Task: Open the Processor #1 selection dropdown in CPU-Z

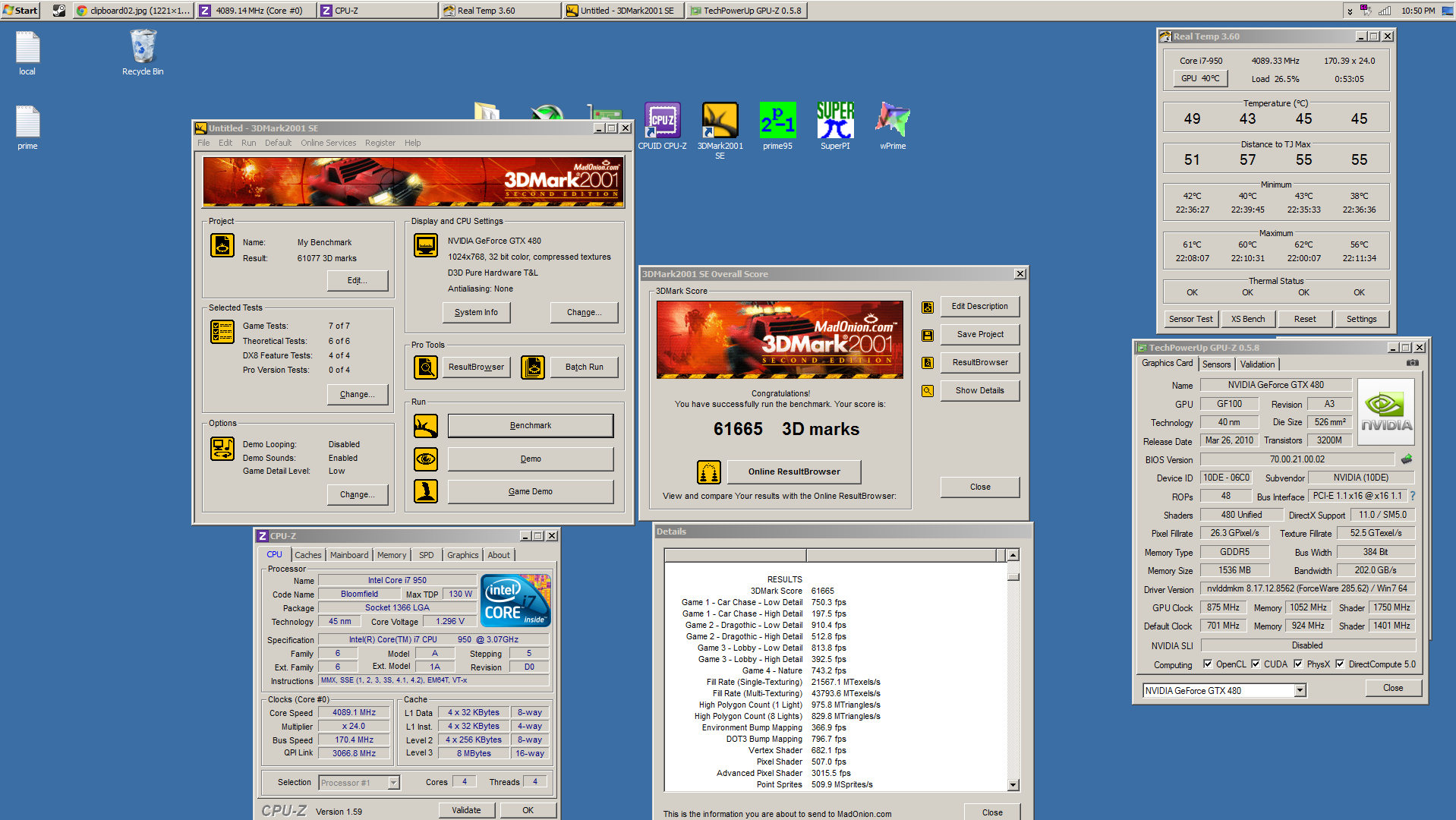Action: pos(393,783)
